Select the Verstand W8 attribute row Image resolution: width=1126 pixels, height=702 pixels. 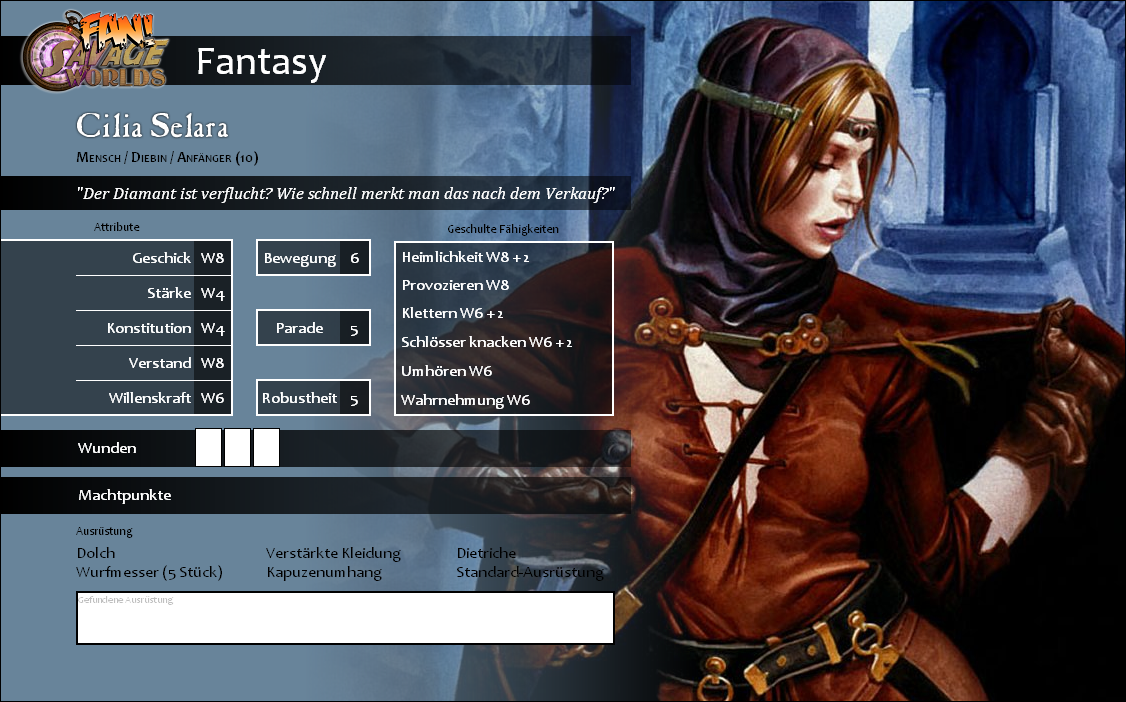pyautogui.click(x=154, y=363)
